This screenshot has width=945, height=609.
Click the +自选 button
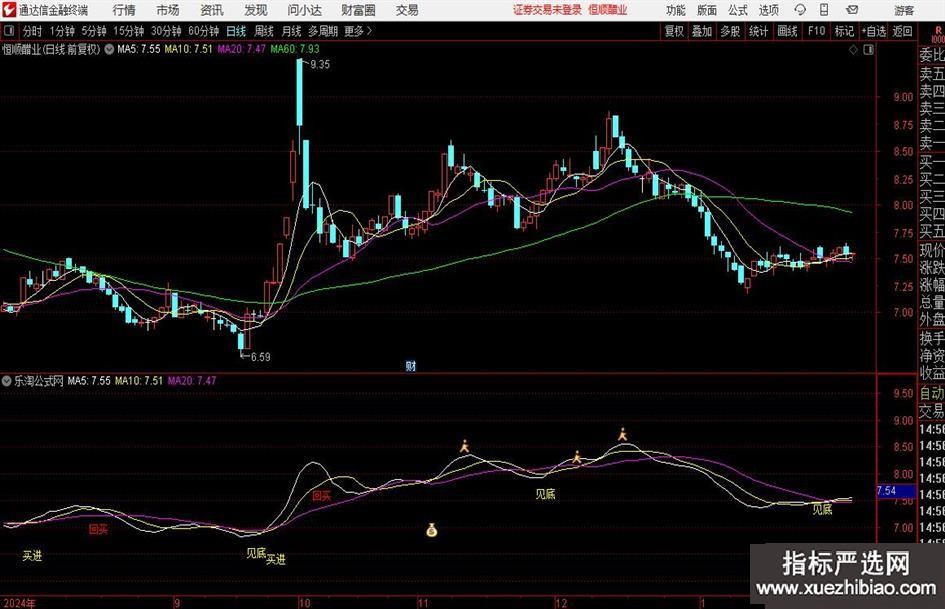coord(874,31)
